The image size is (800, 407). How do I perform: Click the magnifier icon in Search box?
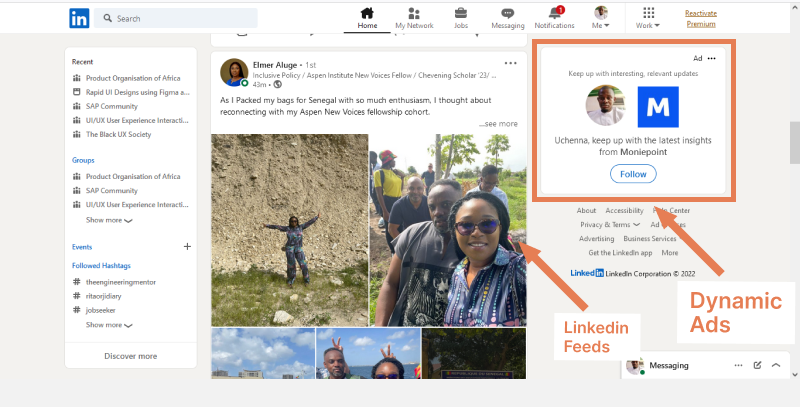108,18
